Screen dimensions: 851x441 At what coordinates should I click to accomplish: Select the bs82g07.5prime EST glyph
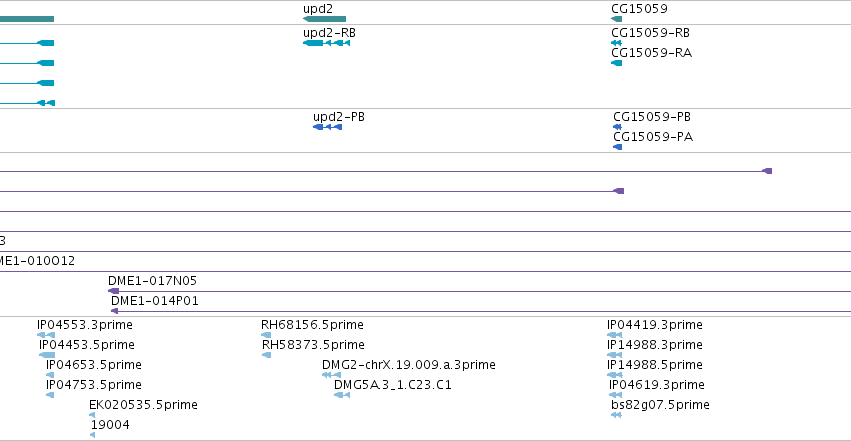tap(616, 416)
